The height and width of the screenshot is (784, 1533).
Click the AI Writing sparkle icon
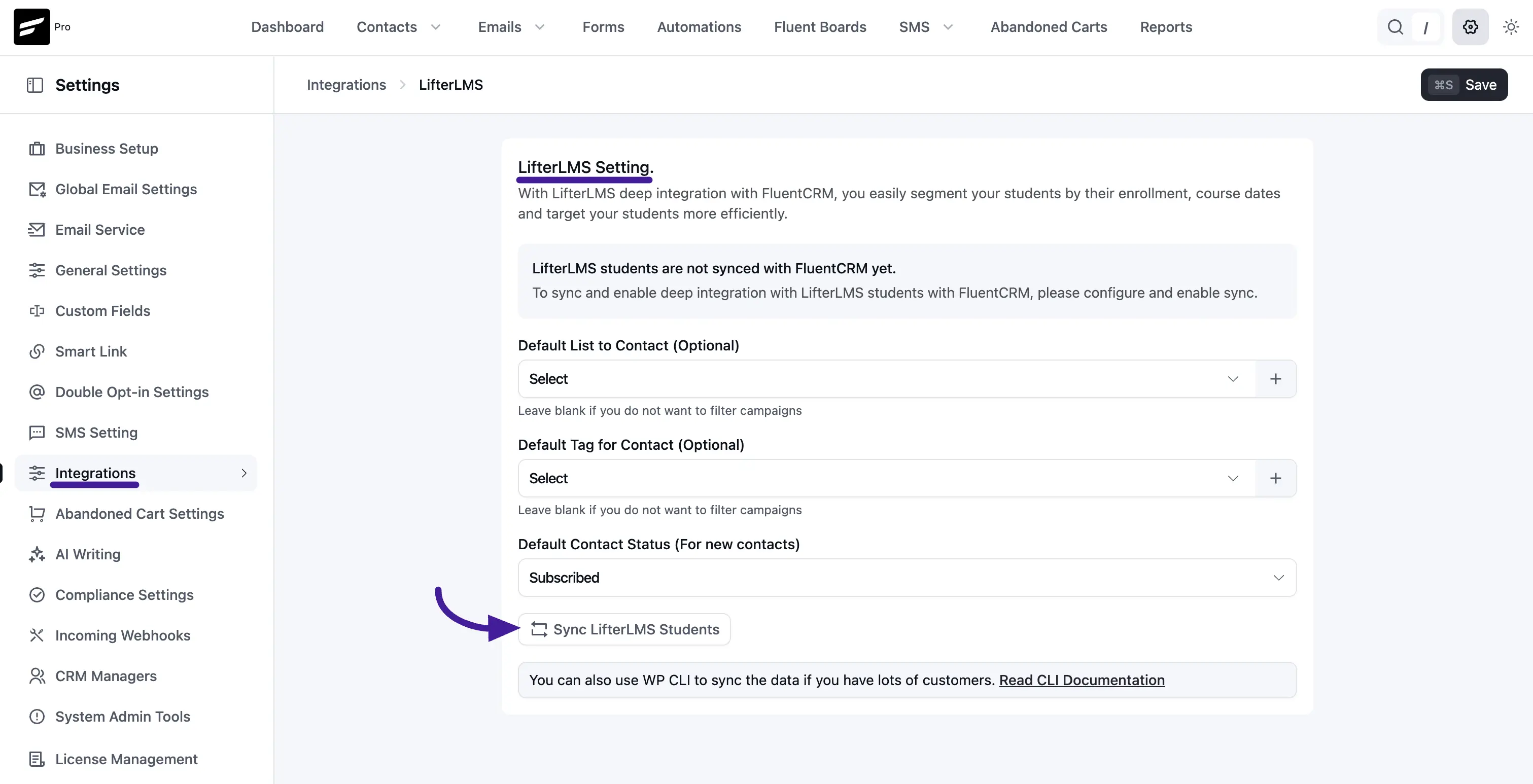click(37, 554)
